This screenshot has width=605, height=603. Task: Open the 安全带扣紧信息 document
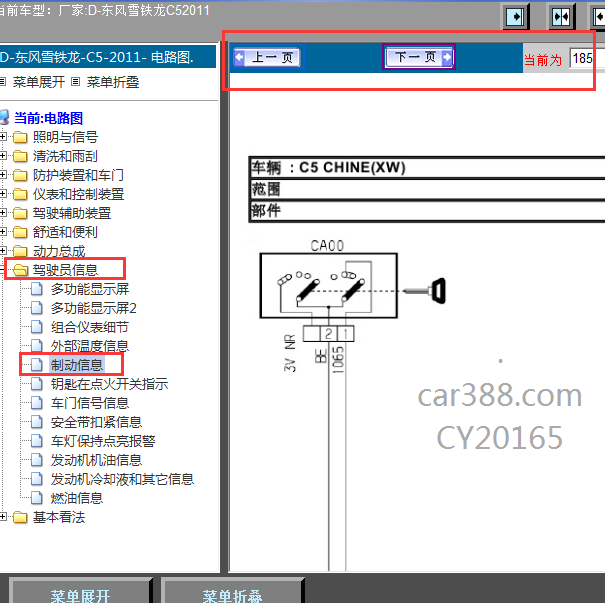pos(96,422)
